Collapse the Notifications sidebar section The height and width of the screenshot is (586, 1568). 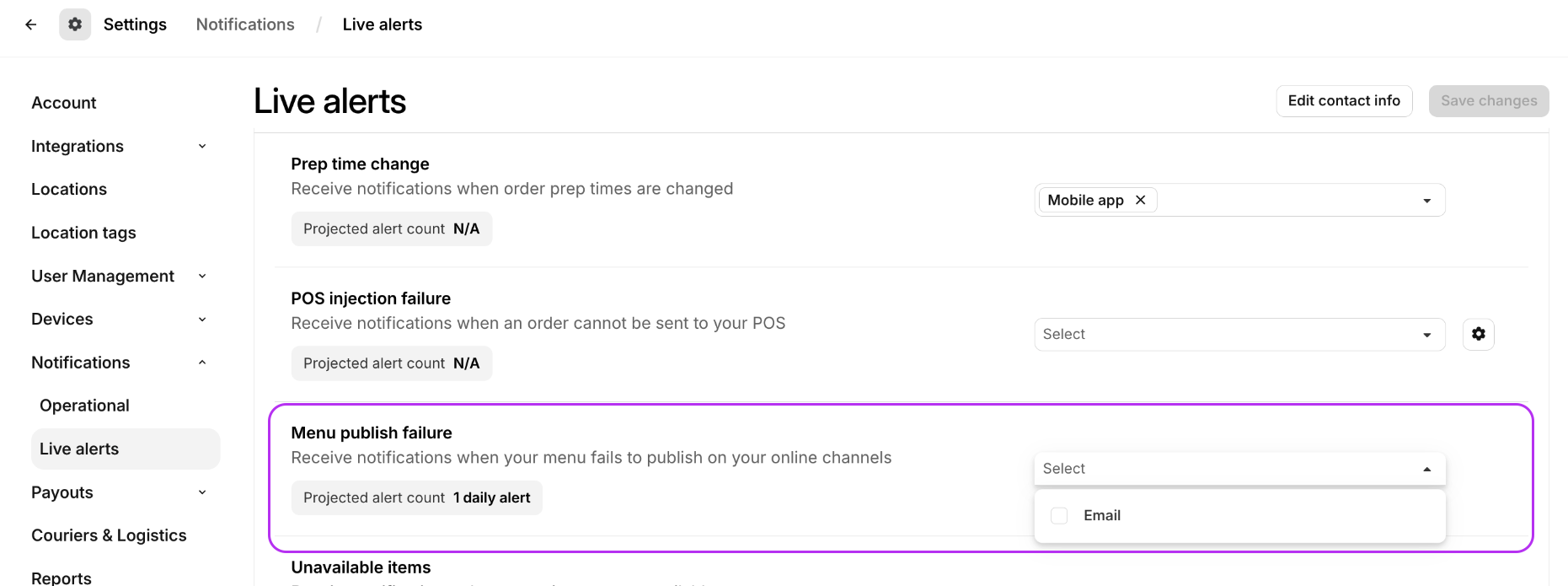point(202,363)
